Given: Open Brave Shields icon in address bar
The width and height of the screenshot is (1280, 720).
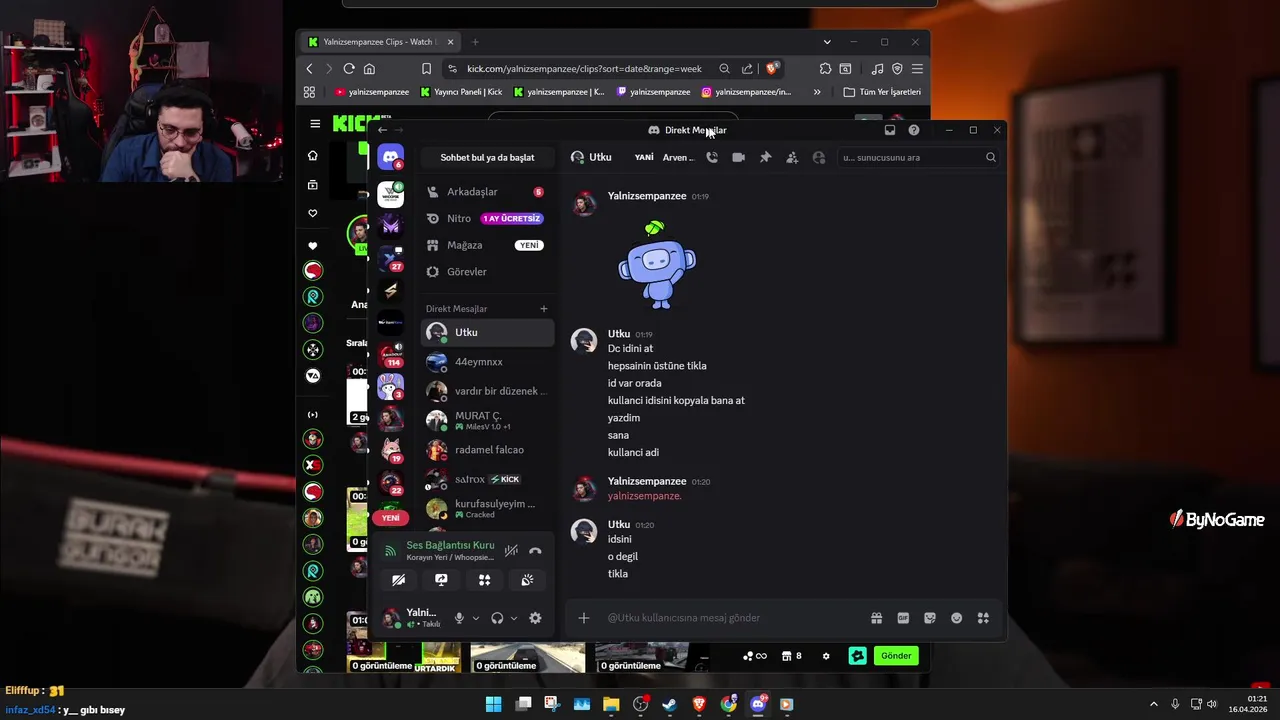Looking at the screenshot, I should [x=772, y=69].
